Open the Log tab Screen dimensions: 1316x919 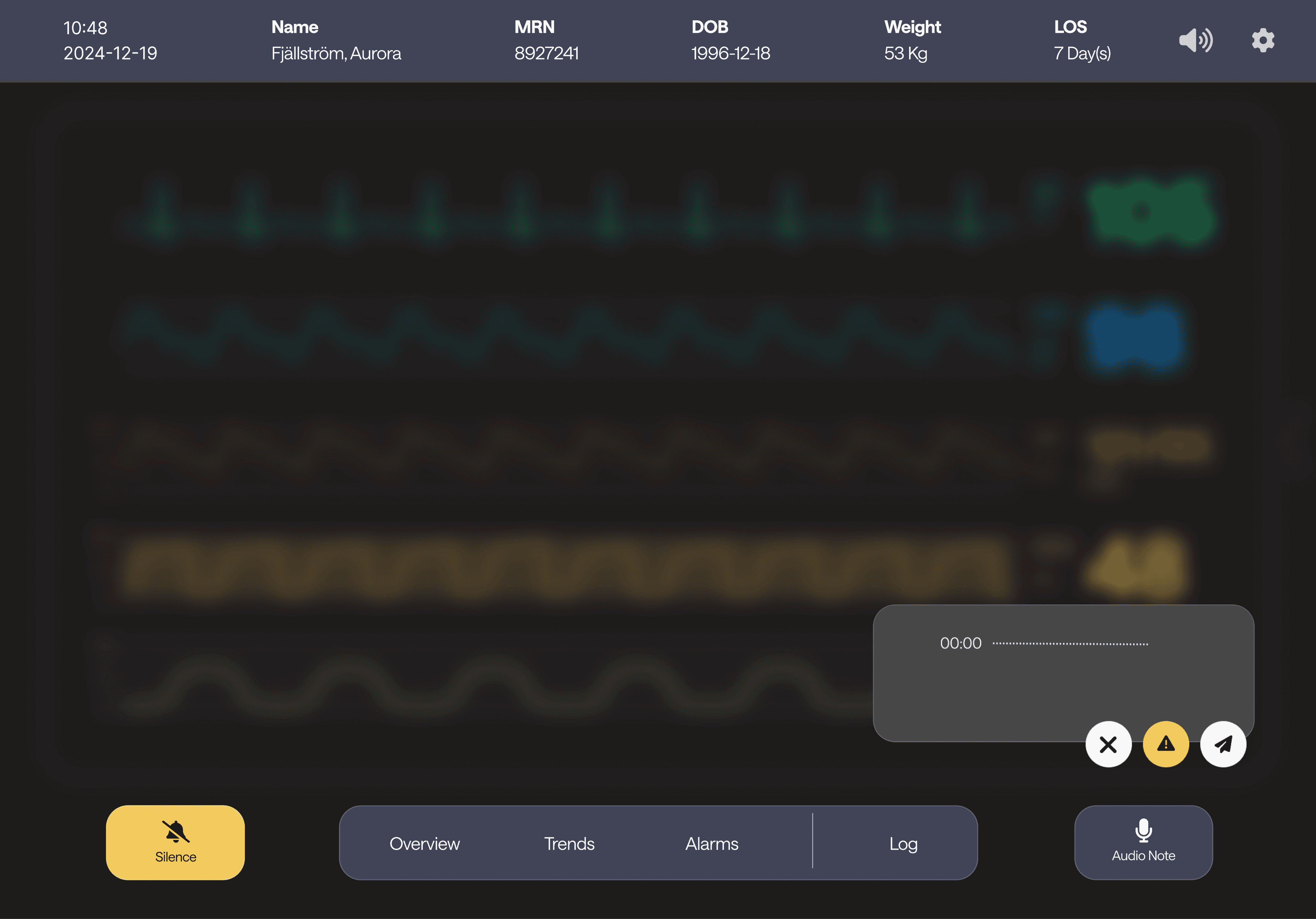tap(903, 844)
